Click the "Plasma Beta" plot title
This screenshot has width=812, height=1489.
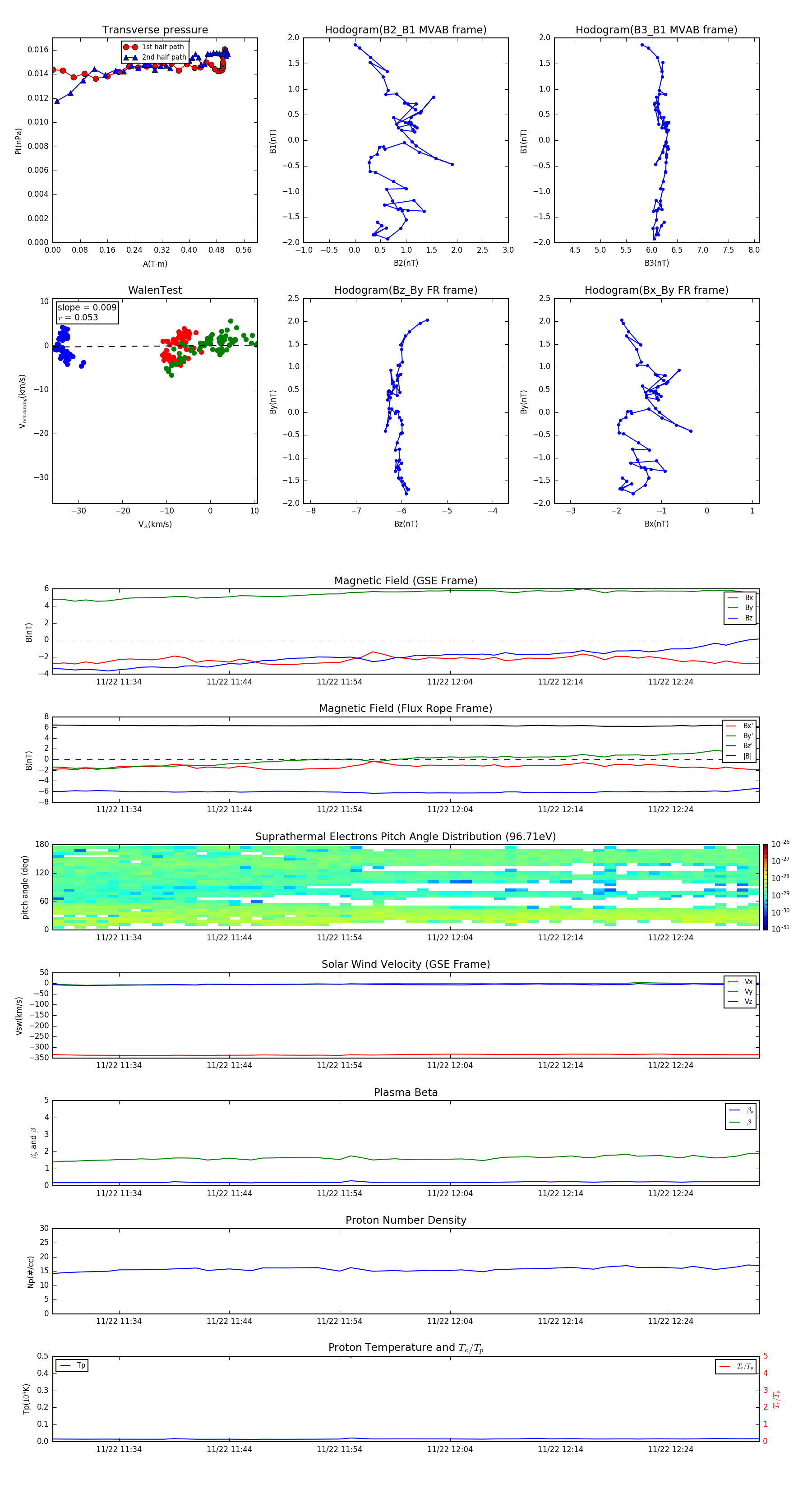406,1093
